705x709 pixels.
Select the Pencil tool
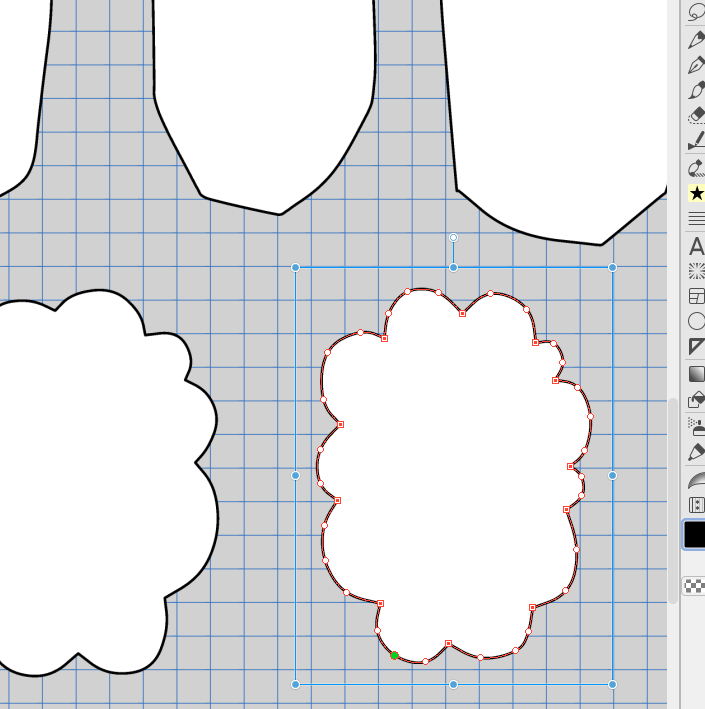(696, 39)
